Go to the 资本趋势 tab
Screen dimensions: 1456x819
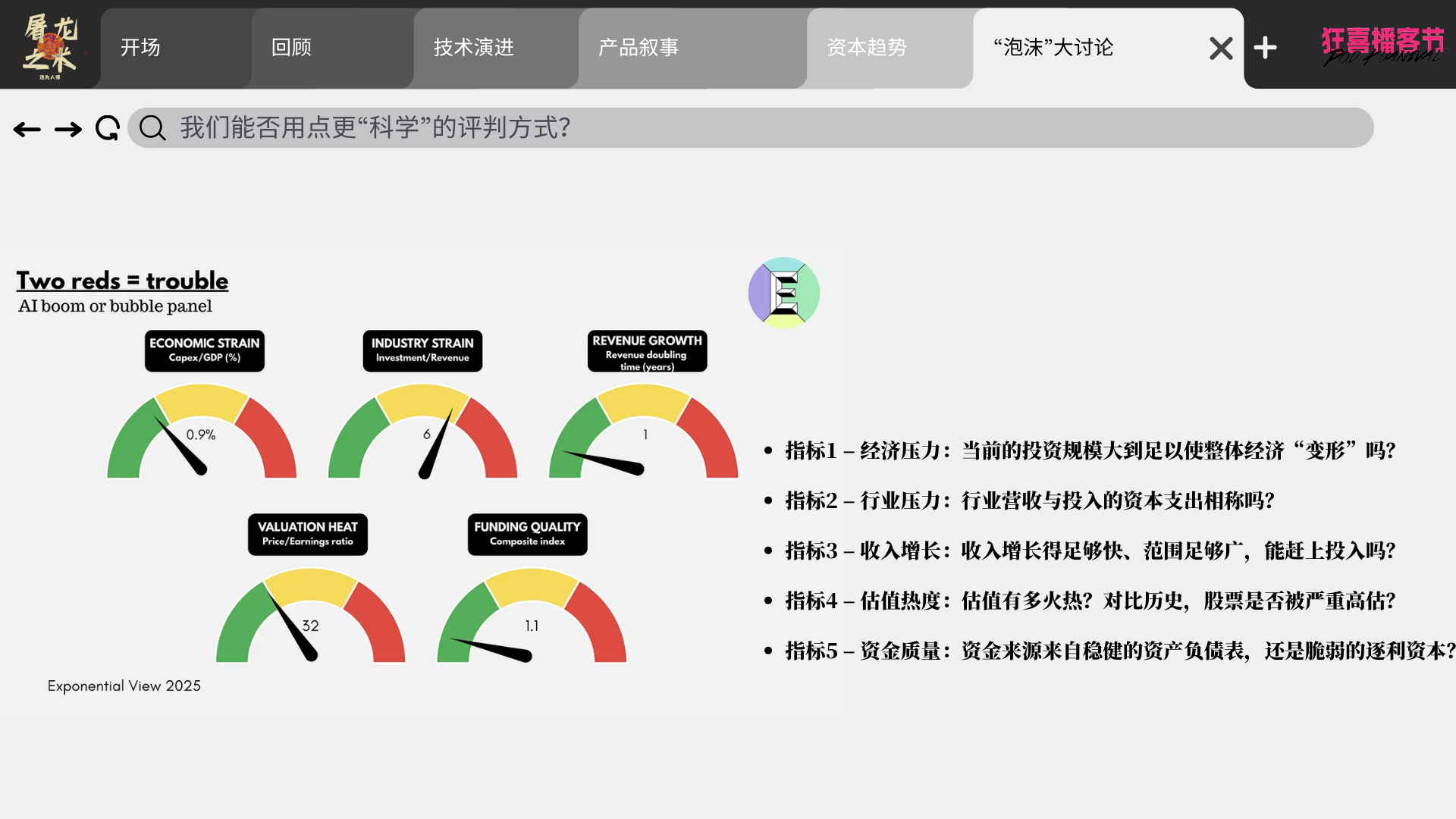pos(867,48)
